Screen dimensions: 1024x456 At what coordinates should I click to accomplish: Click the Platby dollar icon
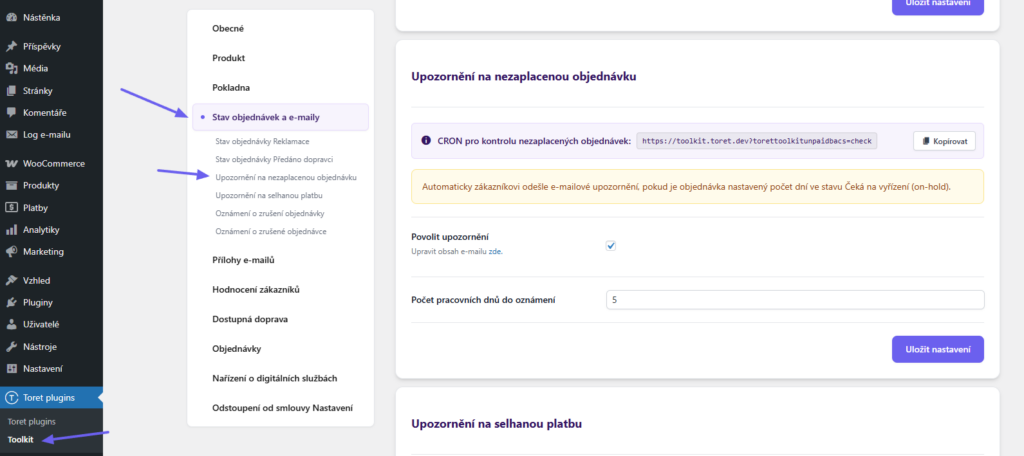pos(11,208)
